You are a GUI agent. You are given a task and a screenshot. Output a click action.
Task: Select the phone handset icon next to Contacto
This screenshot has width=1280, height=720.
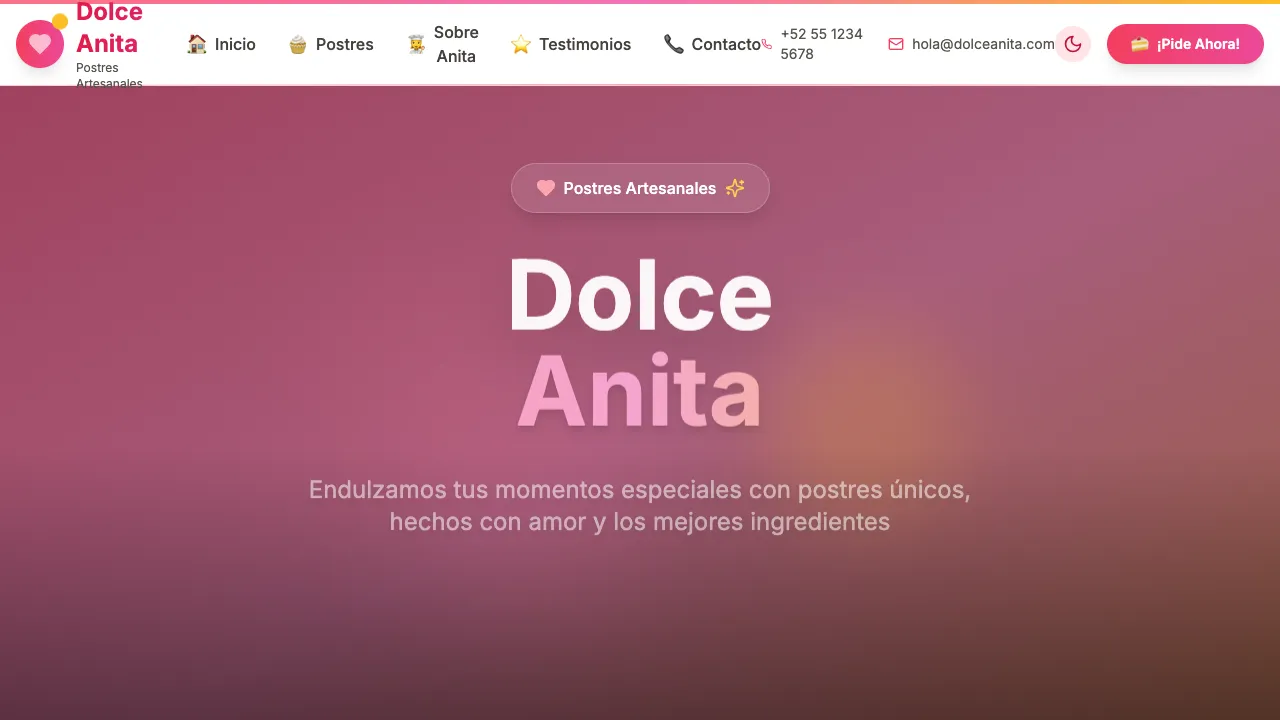672,44
